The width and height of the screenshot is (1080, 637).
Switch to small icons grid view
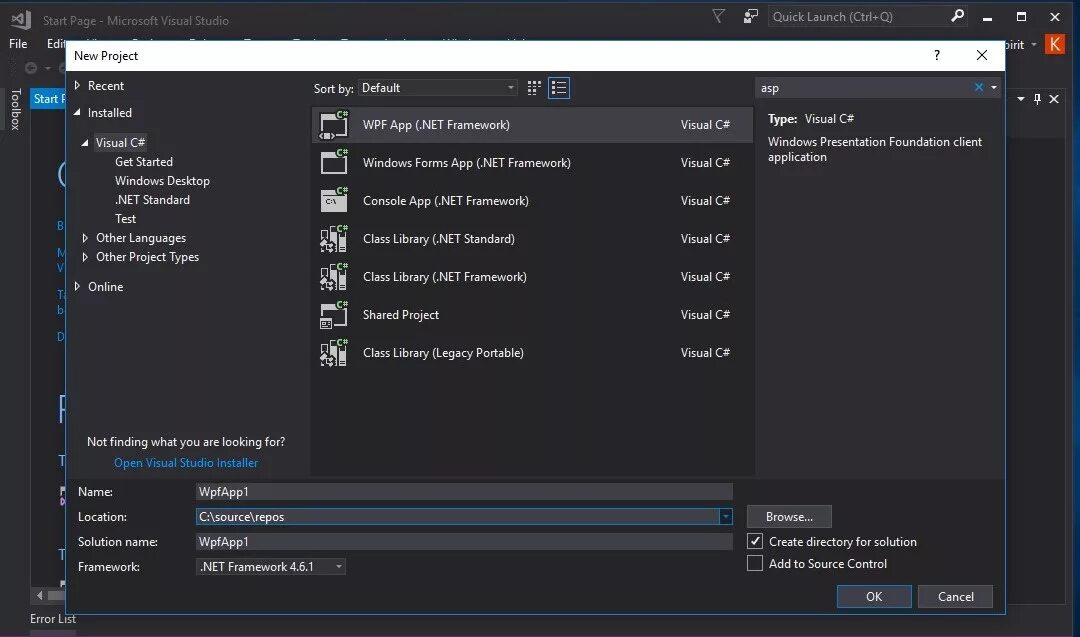[x=534, y=88]
